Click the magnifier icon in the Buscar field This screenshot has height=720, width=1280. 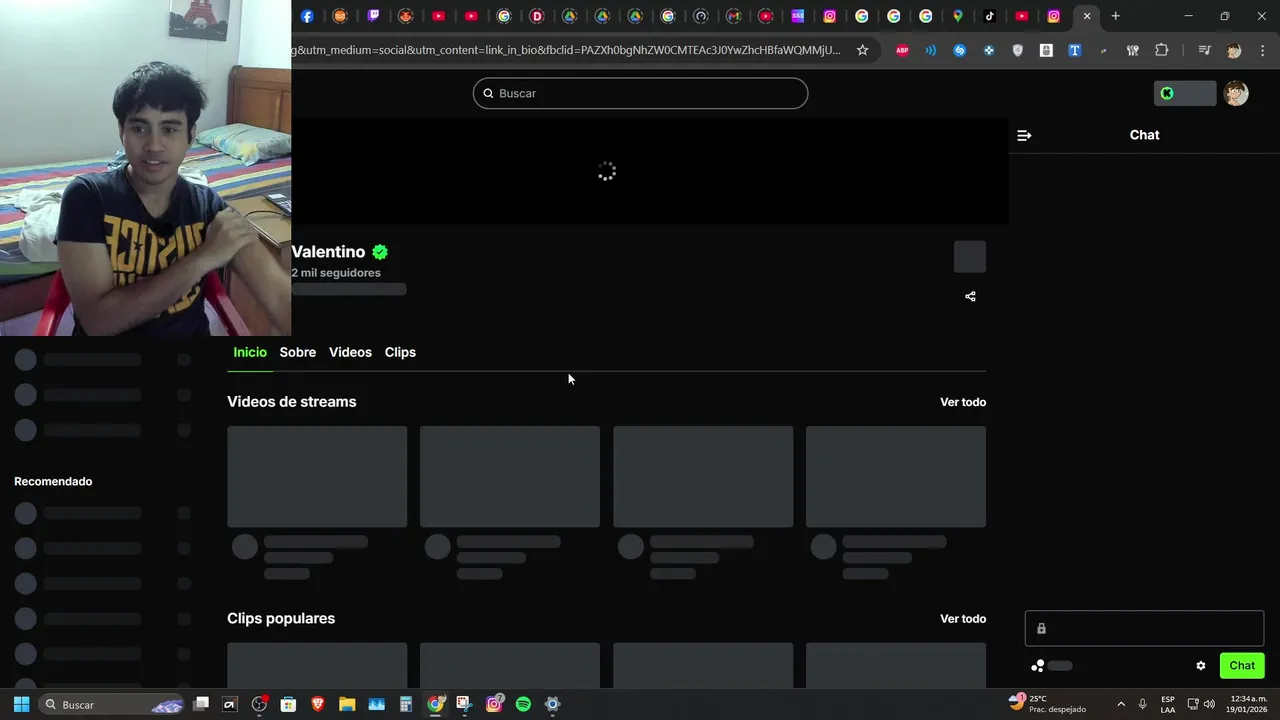tap(488, 93)
